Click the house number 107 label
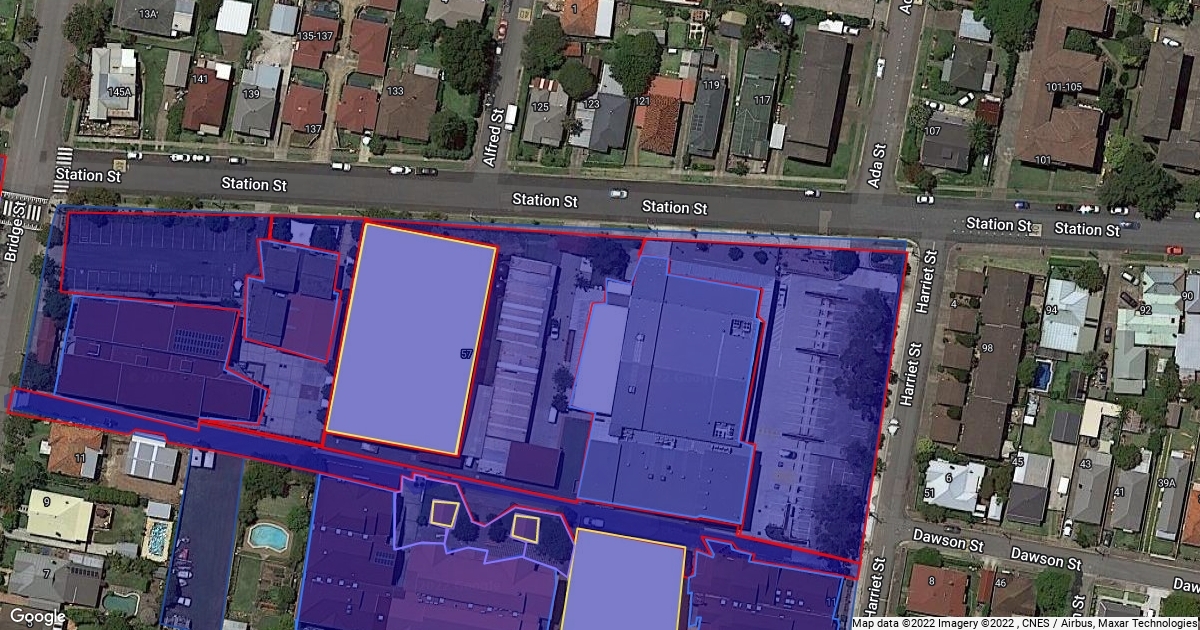Screen dimensions: 1200x630 (933, 131)
